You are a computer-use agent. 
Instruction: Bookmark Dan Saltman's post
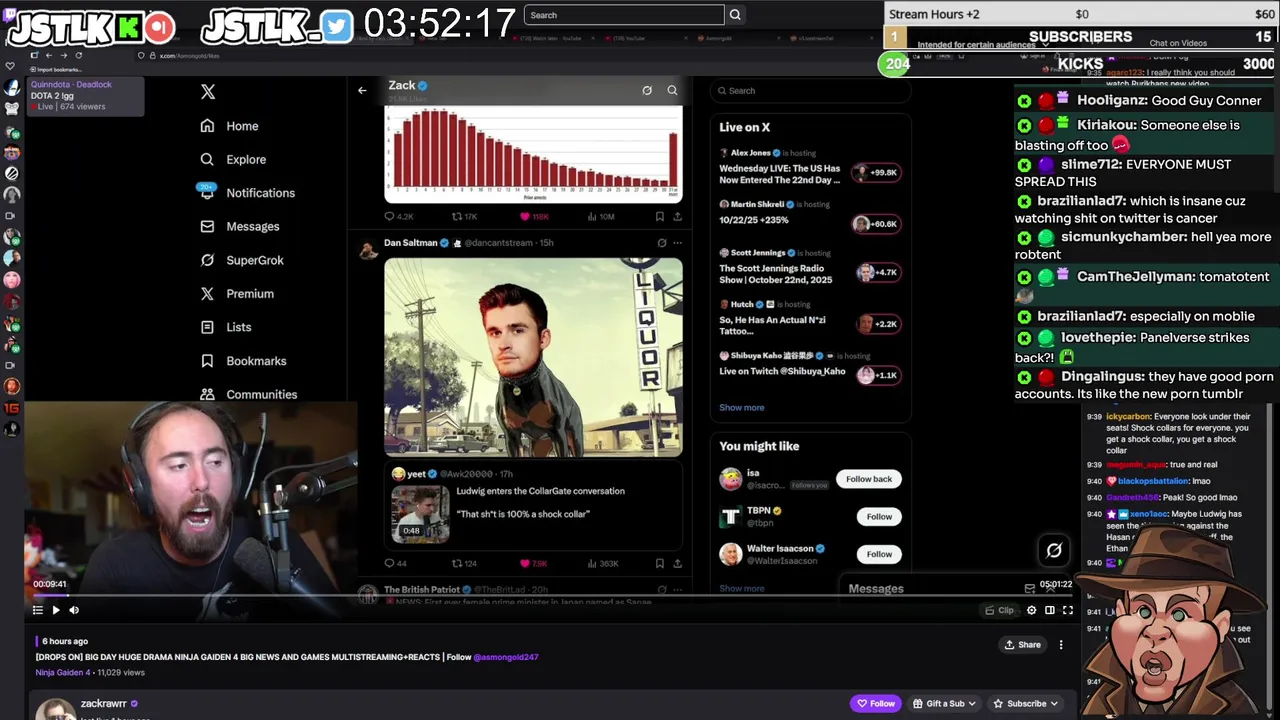tap(659, 563)
